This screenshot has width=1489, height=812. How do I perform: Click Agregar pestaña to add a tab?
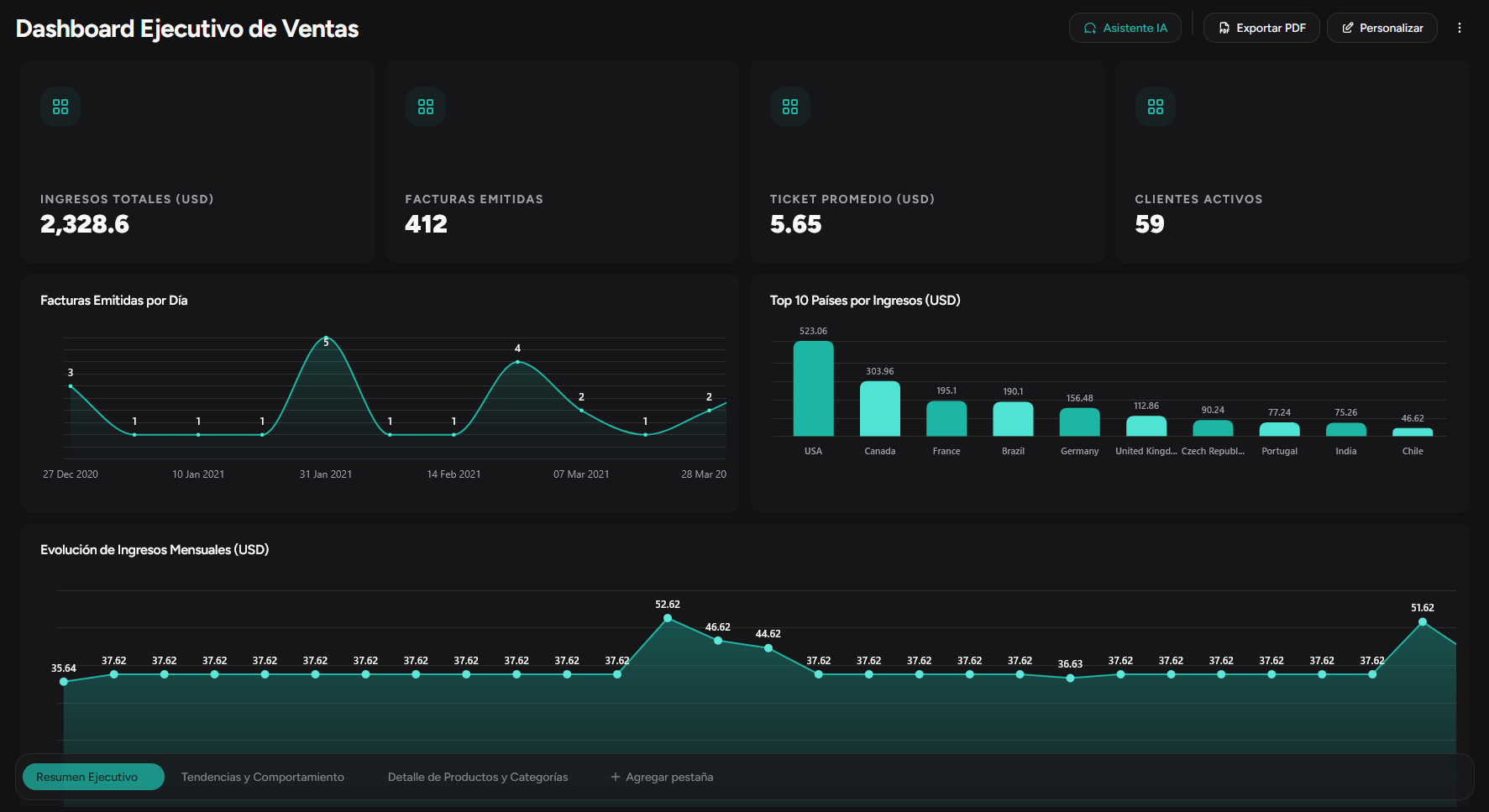tap(662, 777)
